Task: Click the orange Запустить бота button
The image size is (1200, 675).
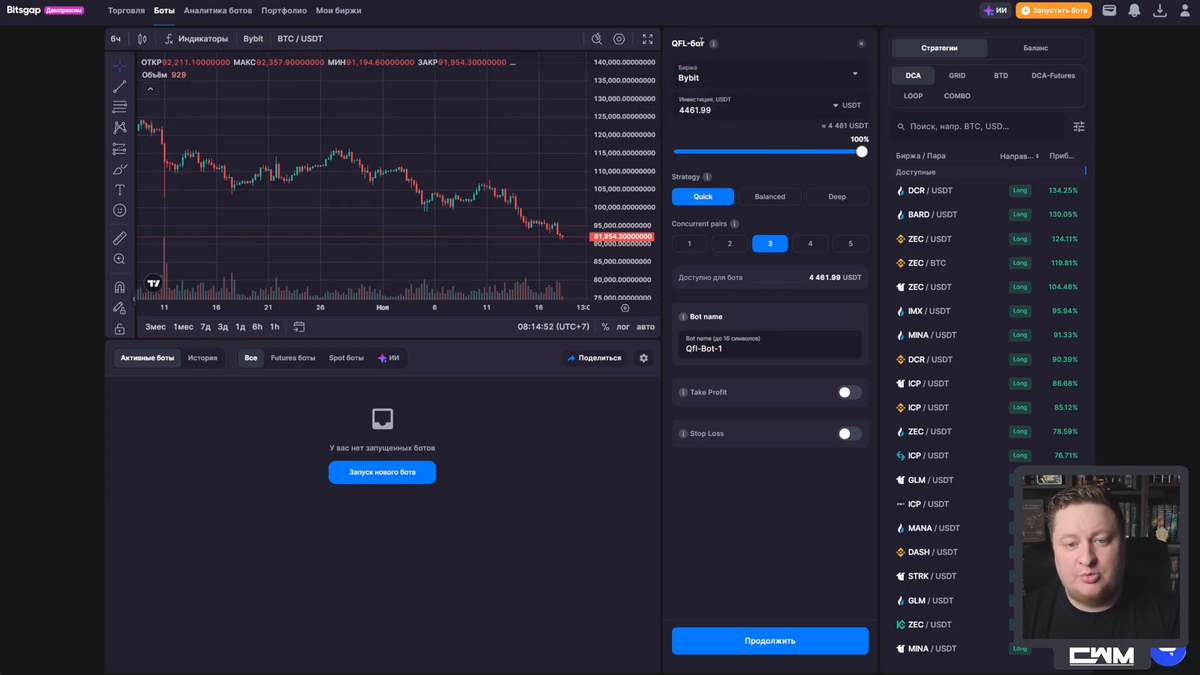Action: click(1054, 10)
